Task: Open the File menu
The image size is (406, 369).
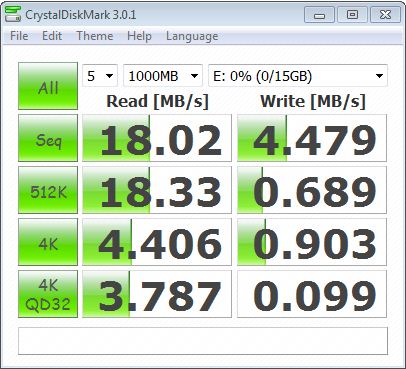Action: [x=19, y=36]
